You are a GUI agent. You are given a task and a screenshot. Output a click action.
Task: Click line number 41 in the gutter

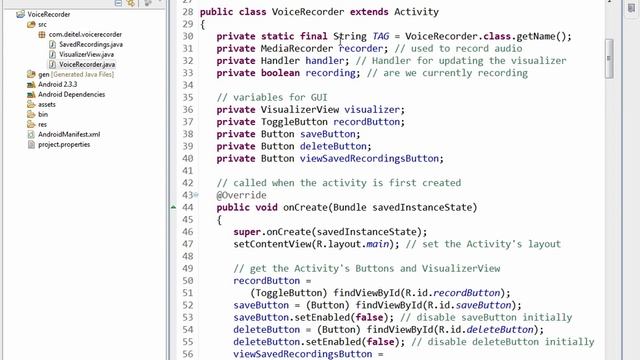point(188,171)
